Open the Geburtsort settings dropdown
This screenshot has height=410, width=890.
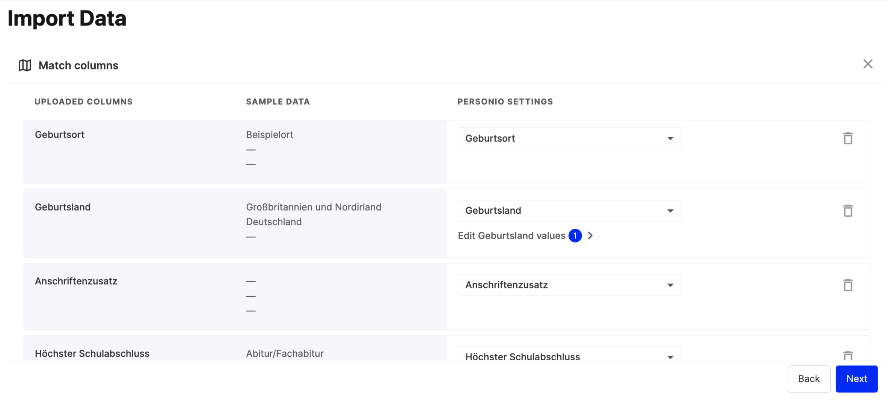pos(569,139)
